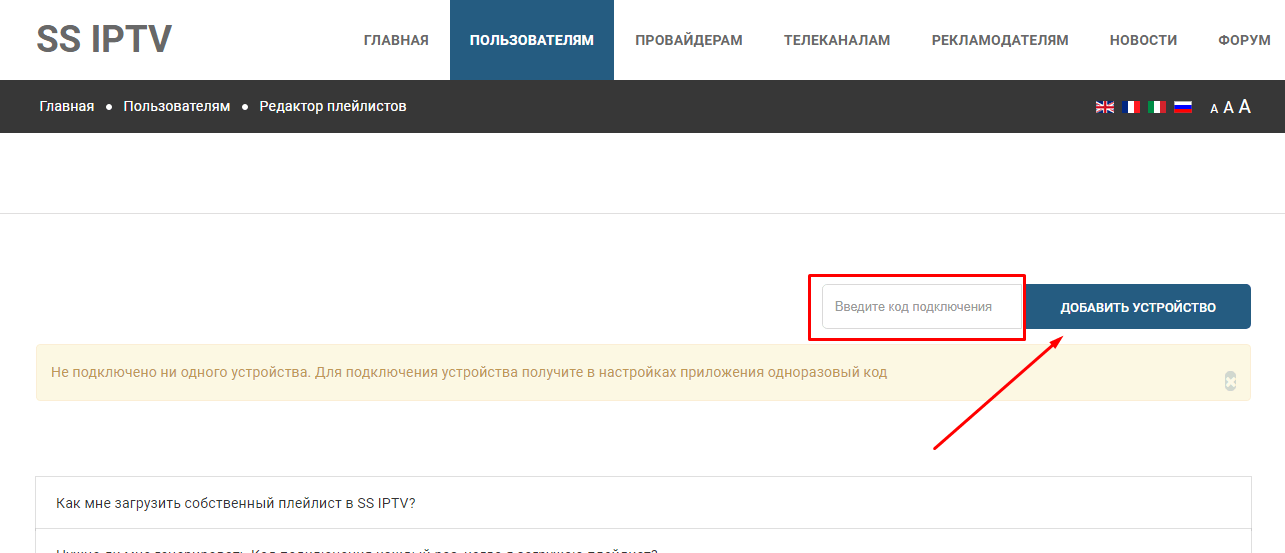Click the Russian flag language icon
Image resolution: width=1285 pixels, height=553 pixels.
tap(1183, 107)
